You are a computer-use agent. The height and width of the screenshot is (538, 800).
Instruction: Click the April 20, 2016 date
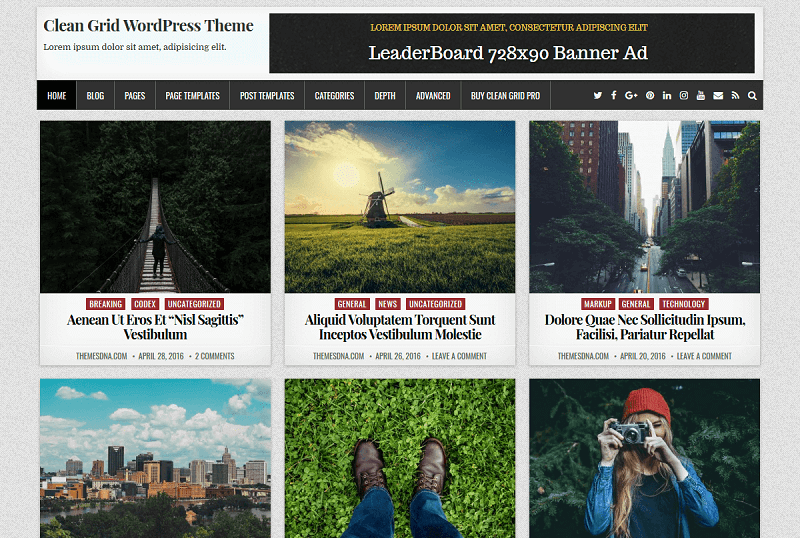point(643,356)
